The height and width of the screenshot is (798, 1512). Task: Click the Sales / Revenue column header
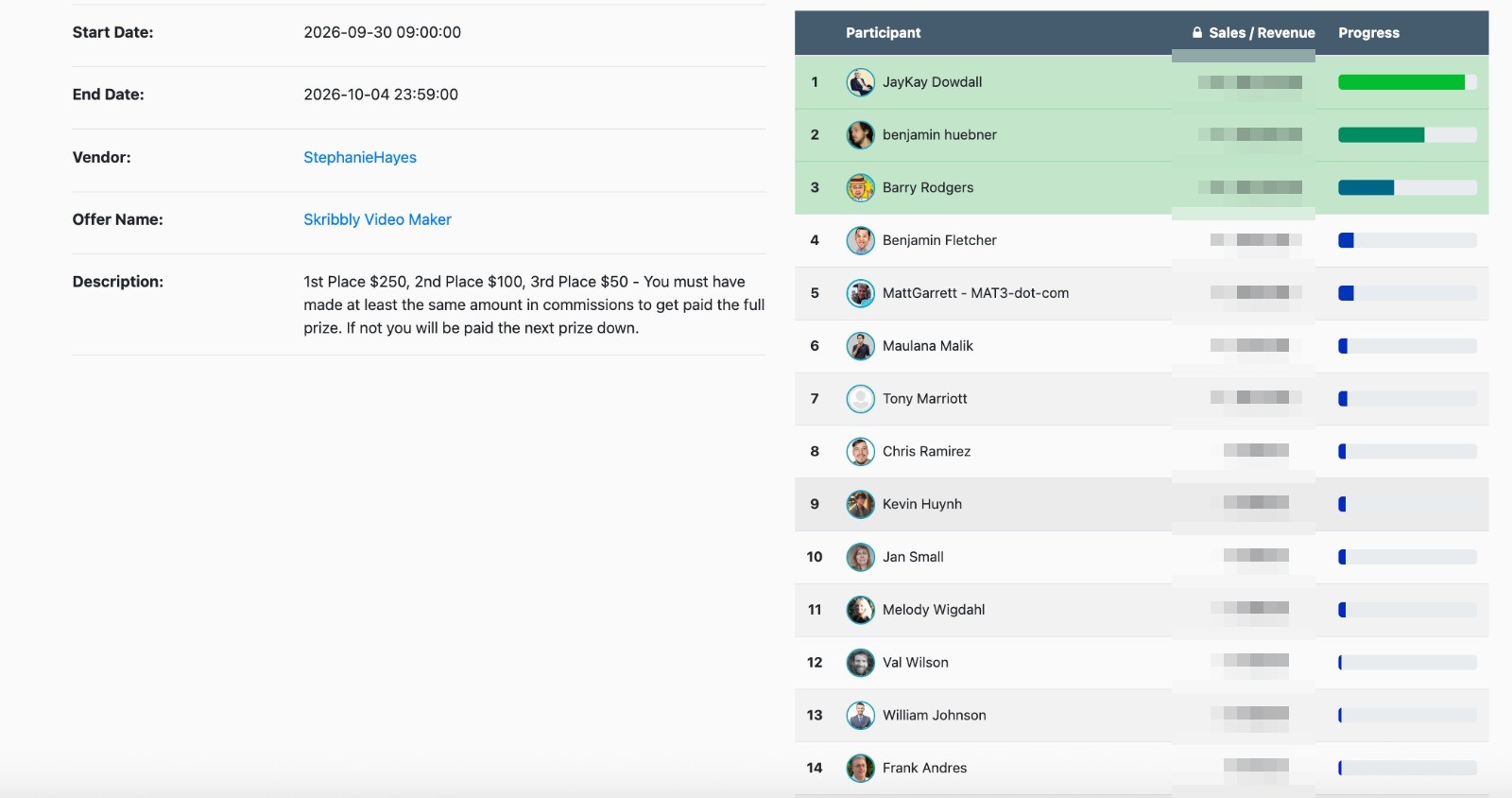pyautogui.click(x=1262, y=33)
